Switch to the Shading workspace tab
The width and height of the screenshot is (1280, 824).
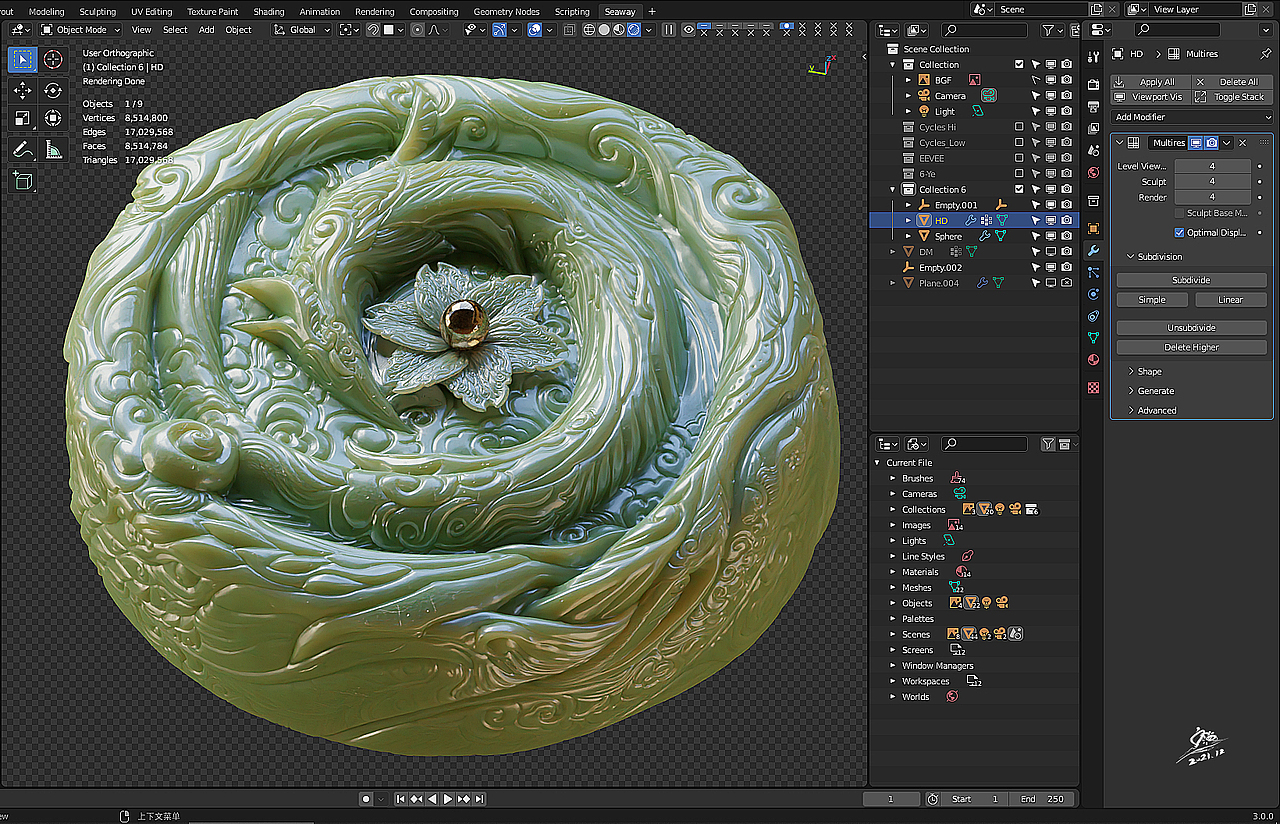269,12
